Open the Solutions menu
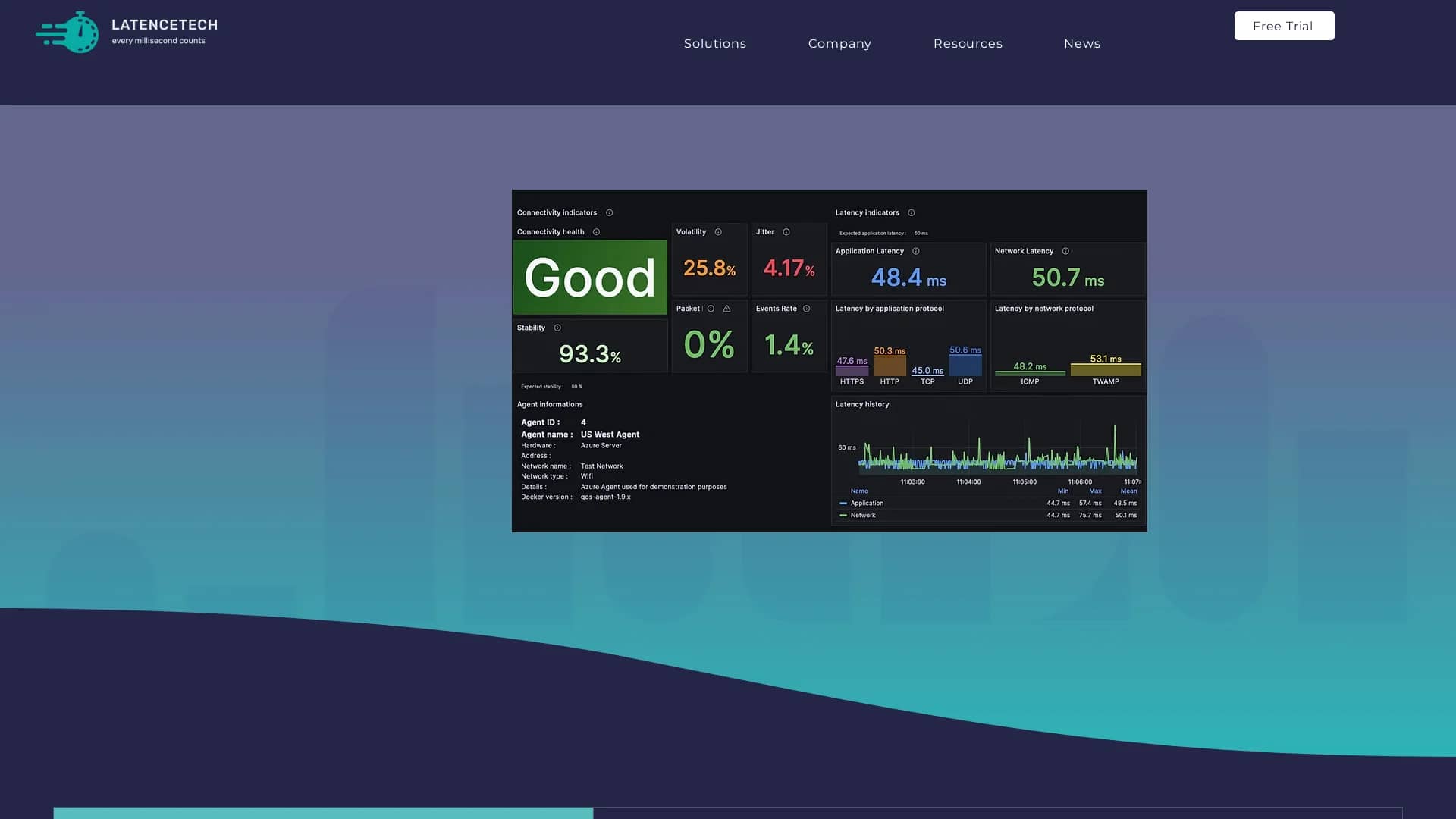This screenshot has width=1456, height=819. (715, 44)
